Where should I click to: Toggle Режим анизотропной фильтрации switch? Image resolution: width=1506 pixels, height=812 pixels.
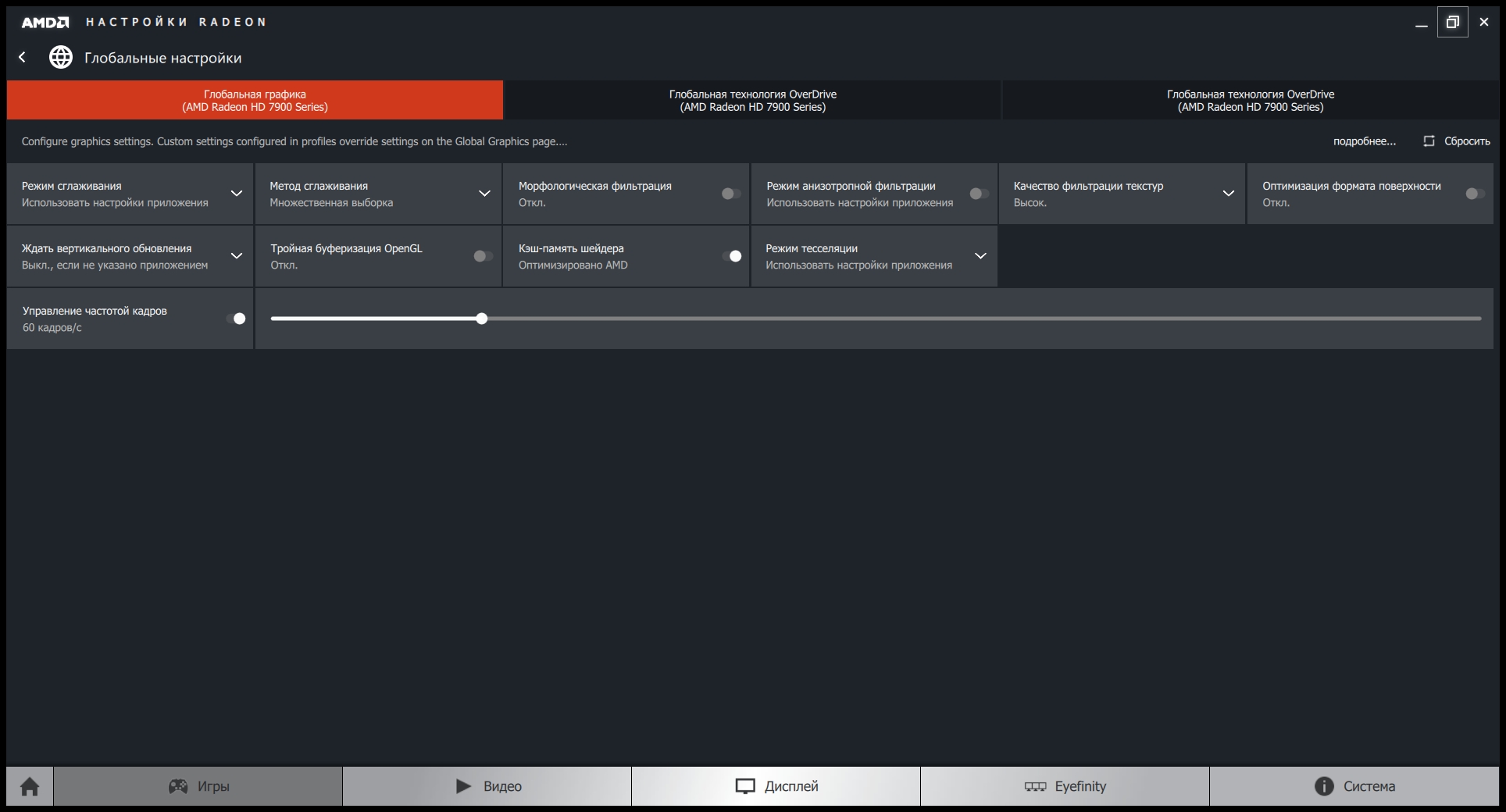(x=979, y=194)
